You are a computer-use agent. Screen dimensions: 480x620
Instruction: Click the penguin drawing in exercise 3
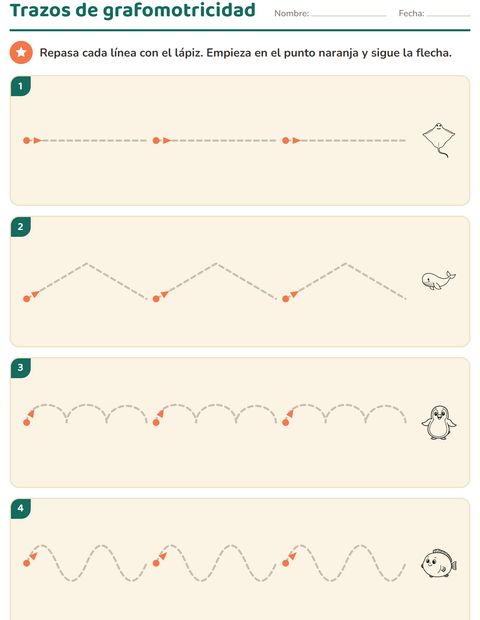click(x=439, y=423)
